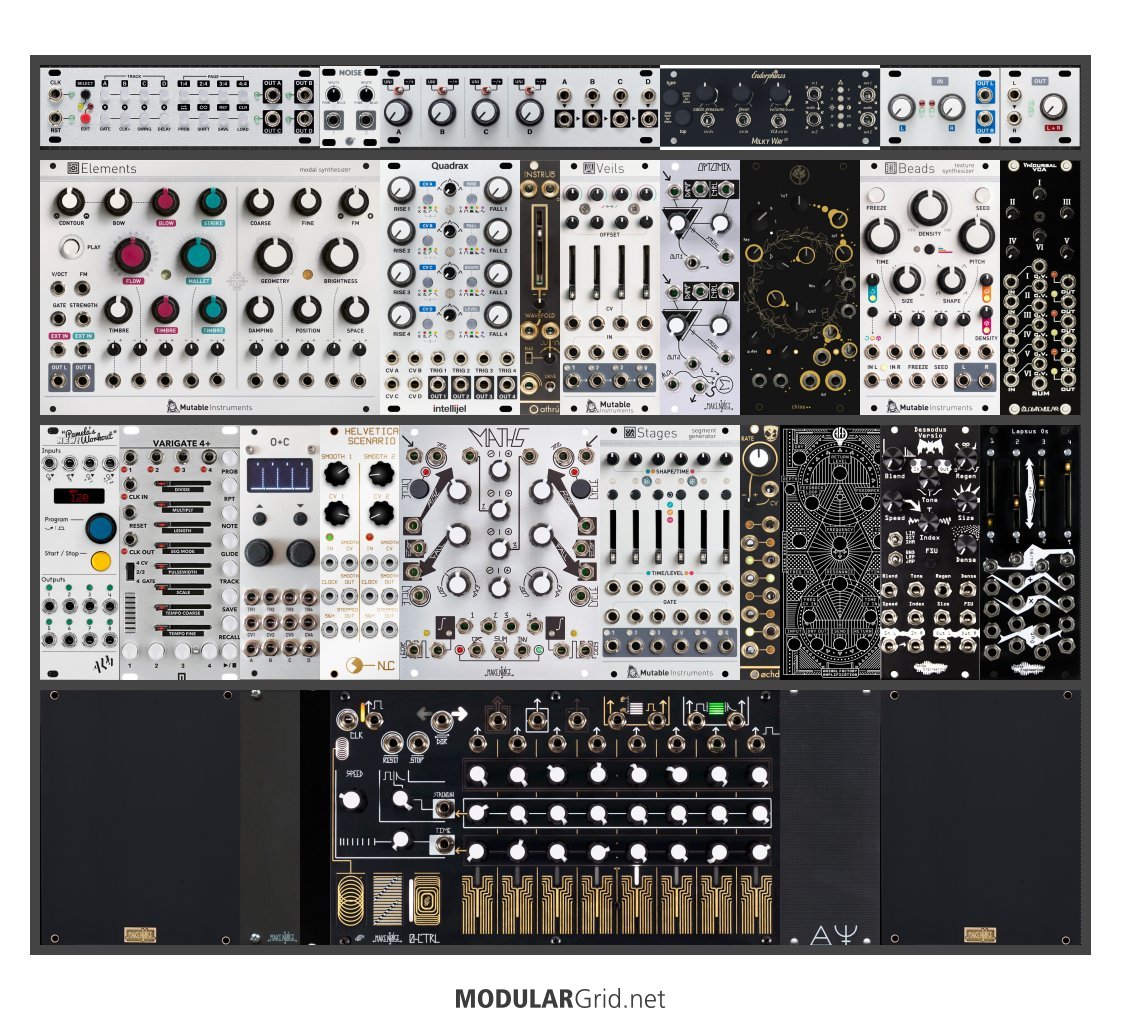This screenshot has width=1121, height=1020.
Task: Click the OUT D jack on the top-left sequencer
Action: [304, 119]
